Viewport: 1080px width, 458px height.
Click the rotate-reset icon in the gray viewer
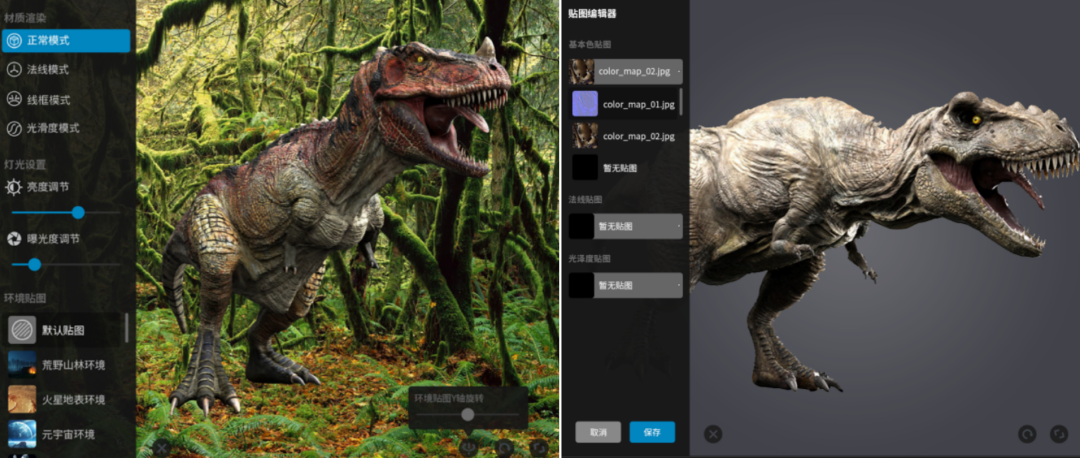click(x=1027, y=434)
